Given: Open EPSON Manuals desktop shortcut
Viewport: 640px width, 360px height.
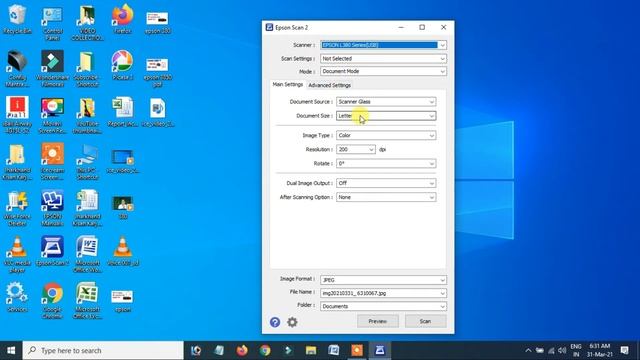Looking at the screenshot, I should pos(52,208).
